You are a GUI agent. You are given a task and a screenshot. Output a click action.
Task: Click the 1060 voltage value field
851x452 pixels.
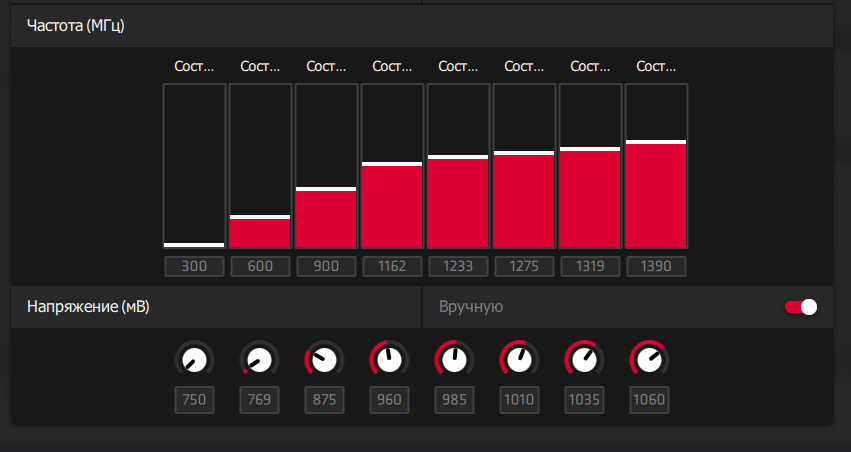(x=649, y=401)
